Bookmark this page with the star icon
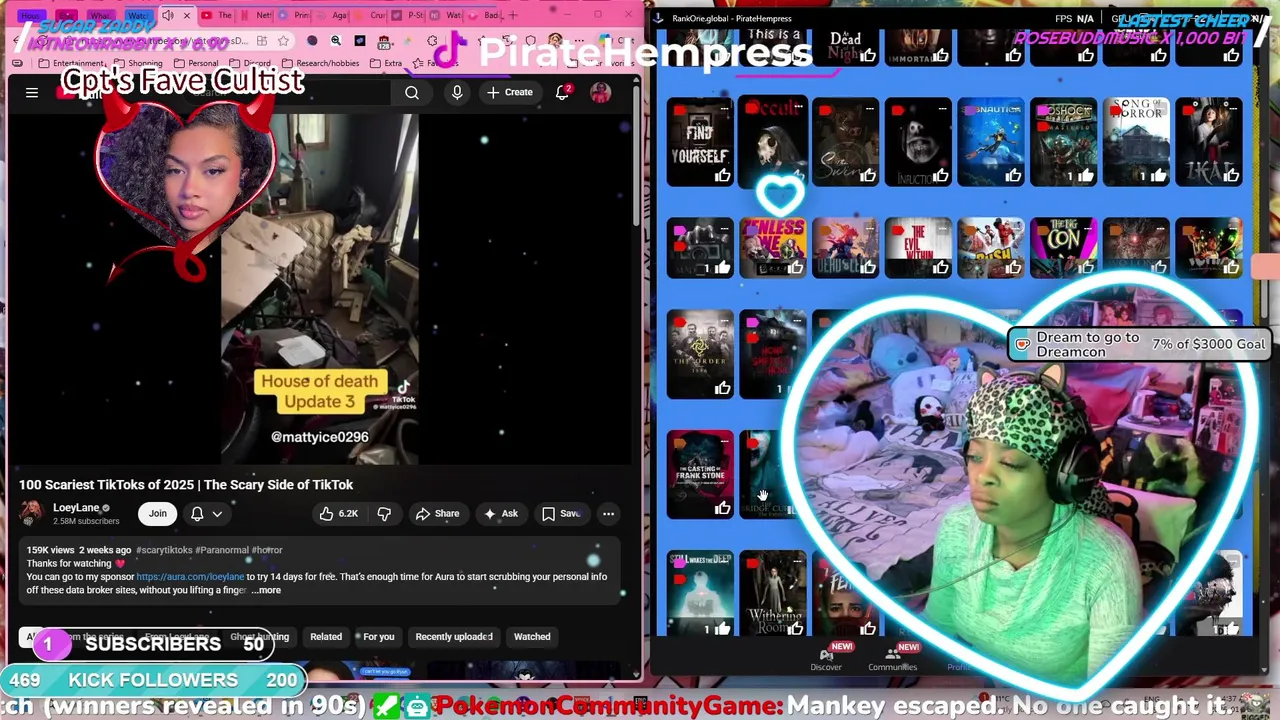 click(284, 41)
